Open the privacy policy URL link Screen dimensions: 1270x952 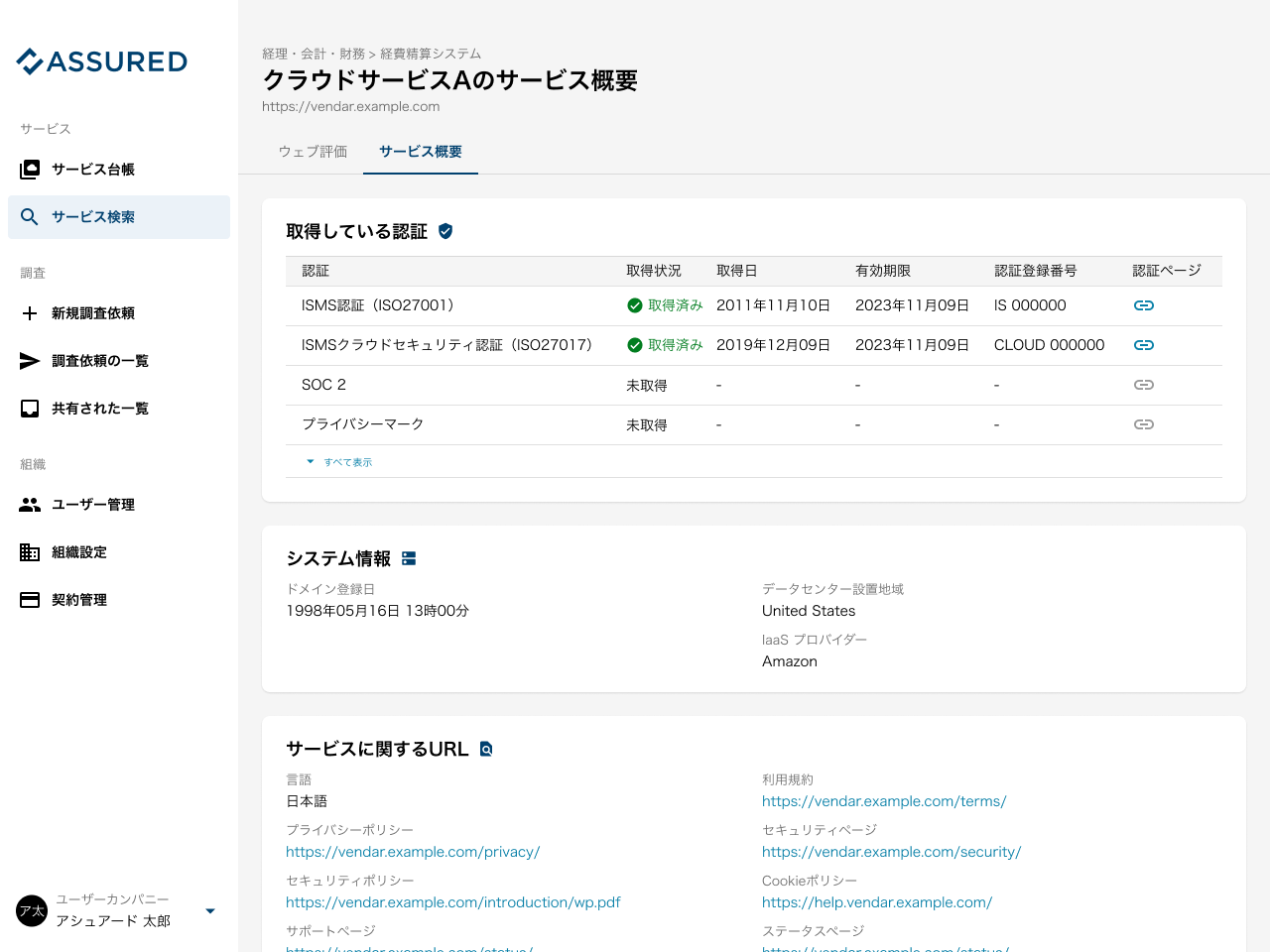(413, 851)
